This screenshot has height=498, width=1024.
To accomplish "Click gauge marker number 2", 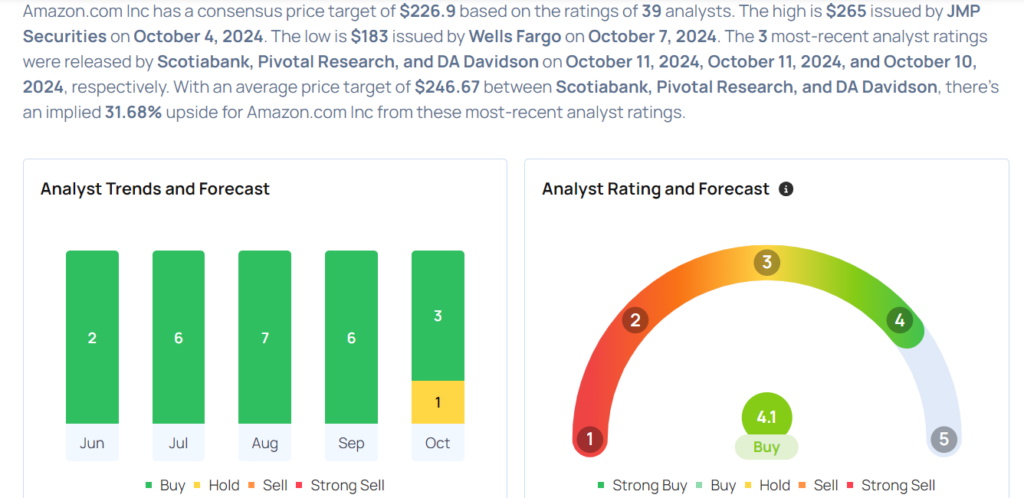I will coord(634,320).
